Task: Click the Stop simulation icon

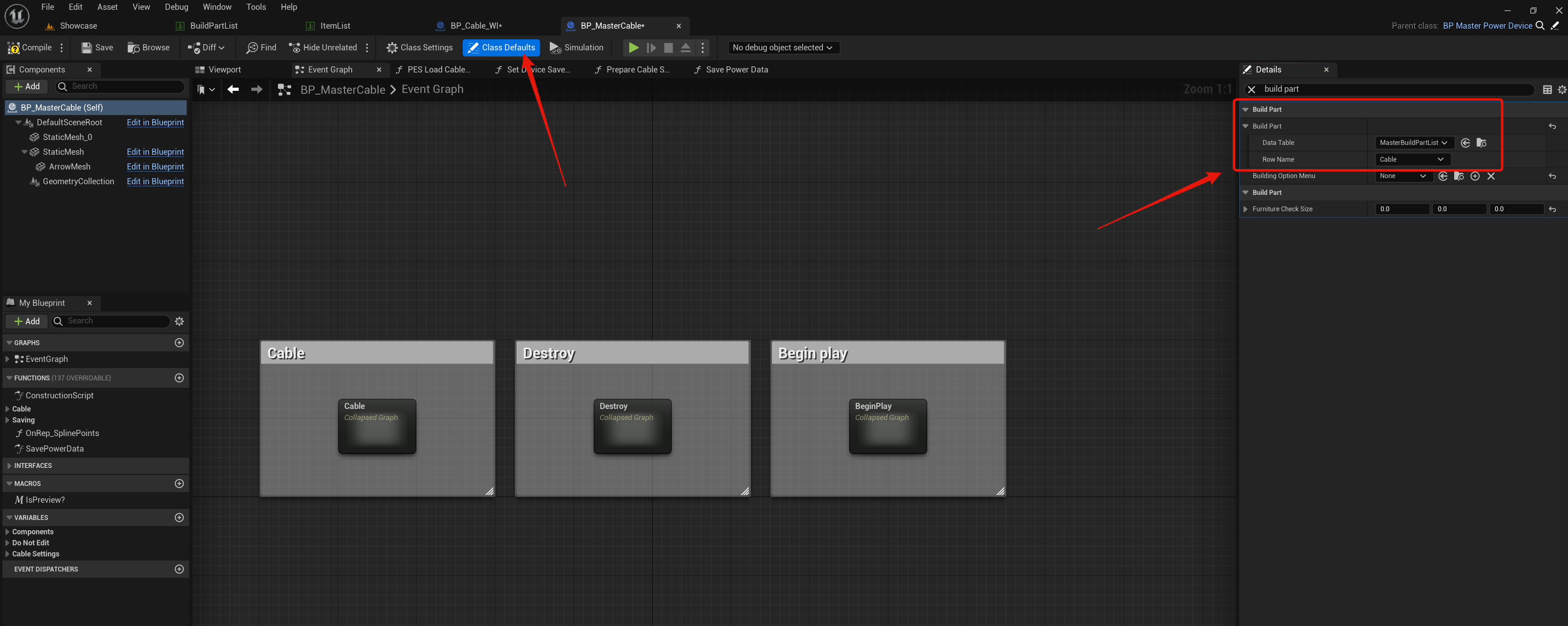Action: tap(668, 47)
